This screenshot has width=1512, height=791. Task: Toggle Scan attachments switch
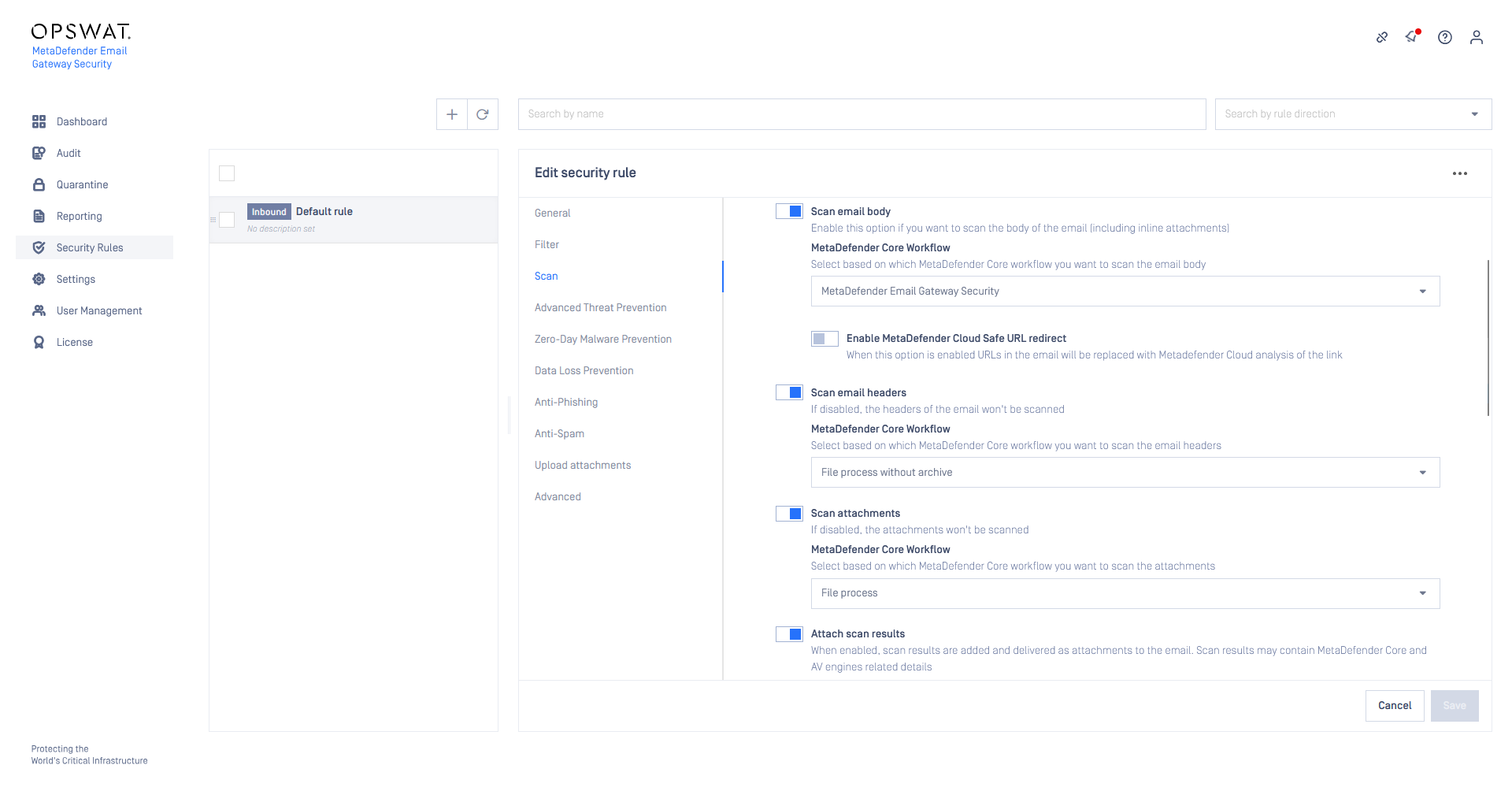click(x=789, y=514)
